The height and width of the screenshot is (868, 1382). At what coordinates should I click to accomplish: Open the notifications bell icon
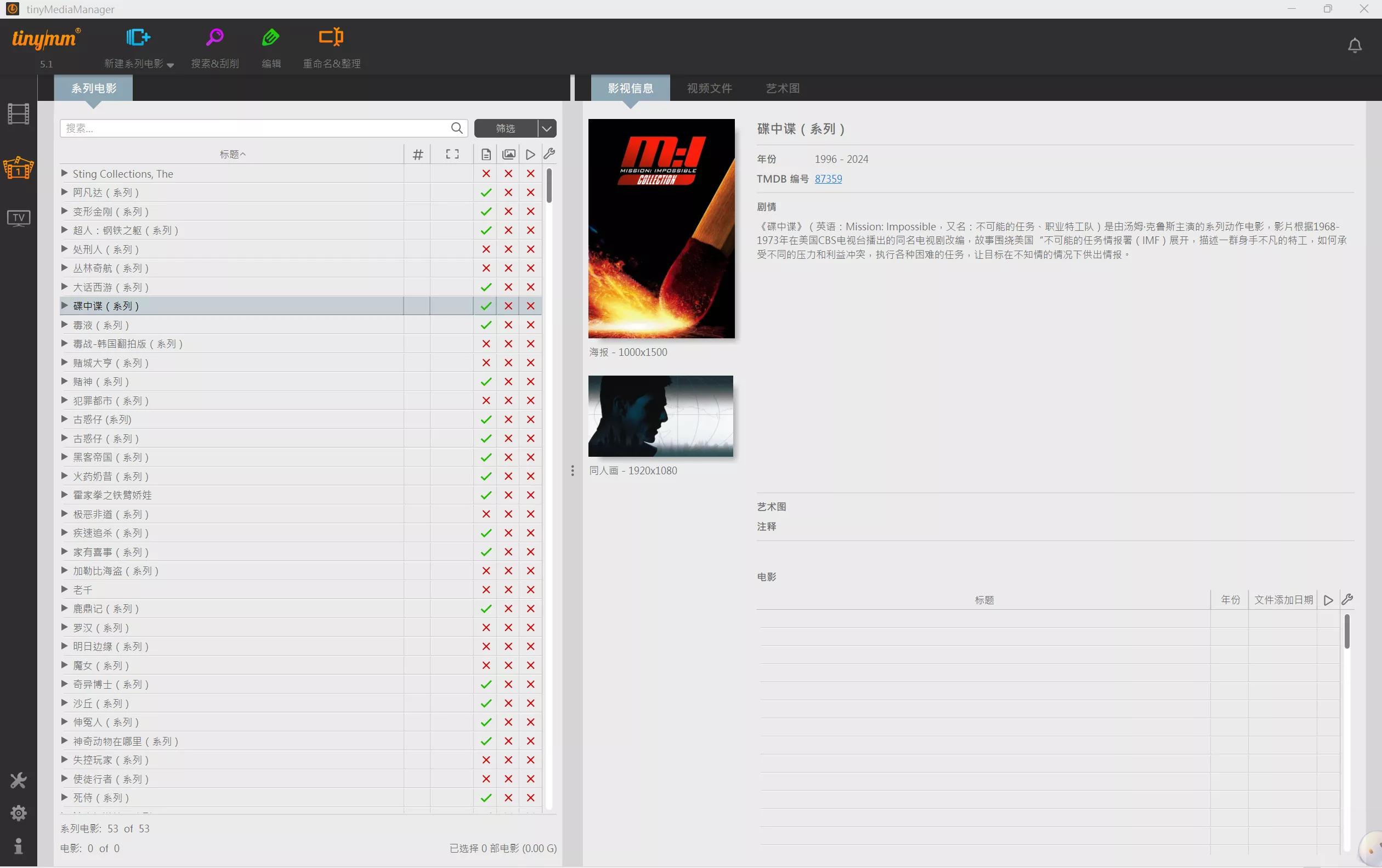pos(1355,46)
